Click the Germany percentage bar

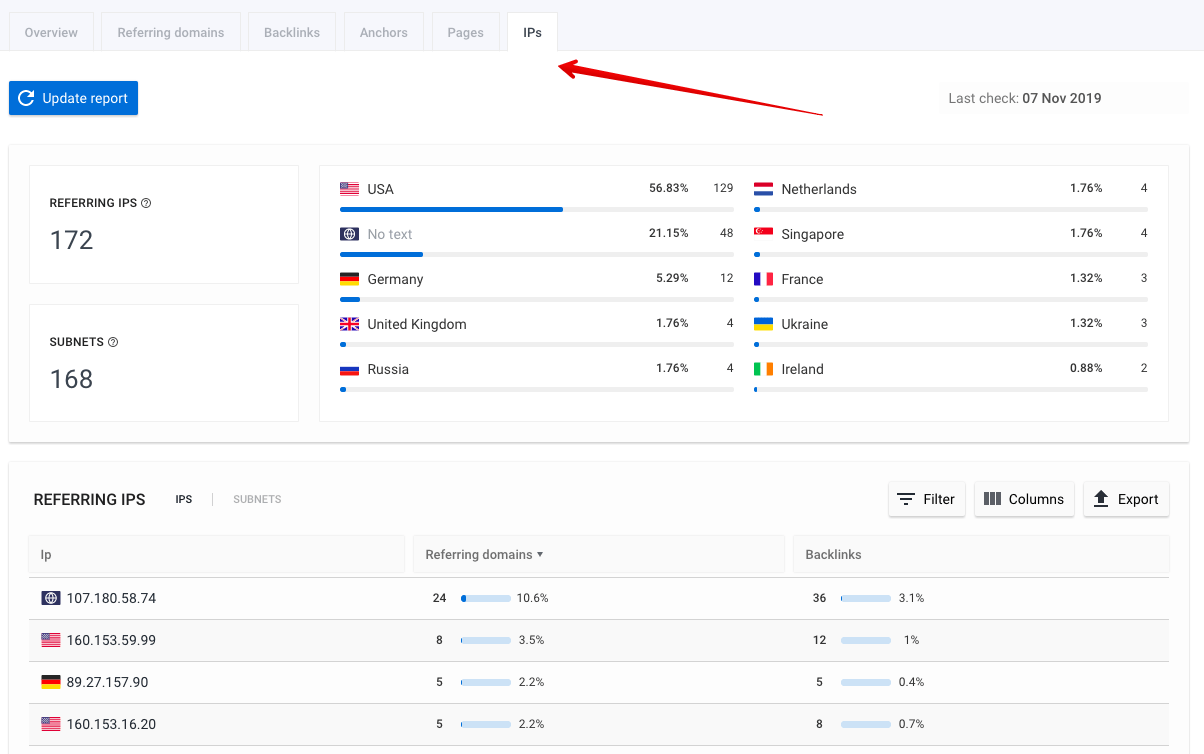click(x=537, y=299)
